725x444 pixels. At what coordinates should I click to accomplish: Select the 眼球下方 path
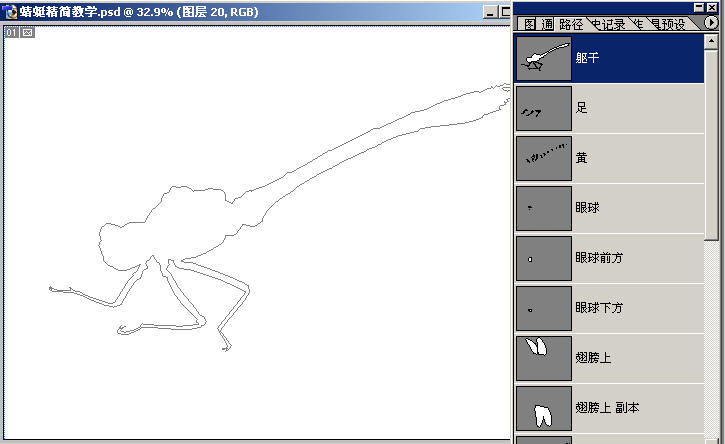(x=609, y=308)
